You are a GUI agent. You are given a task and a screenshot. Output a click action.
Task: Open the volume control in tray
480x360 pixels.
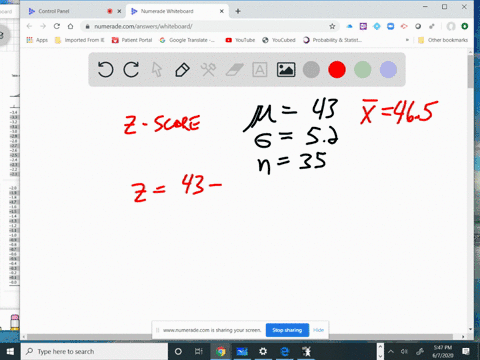404,351
